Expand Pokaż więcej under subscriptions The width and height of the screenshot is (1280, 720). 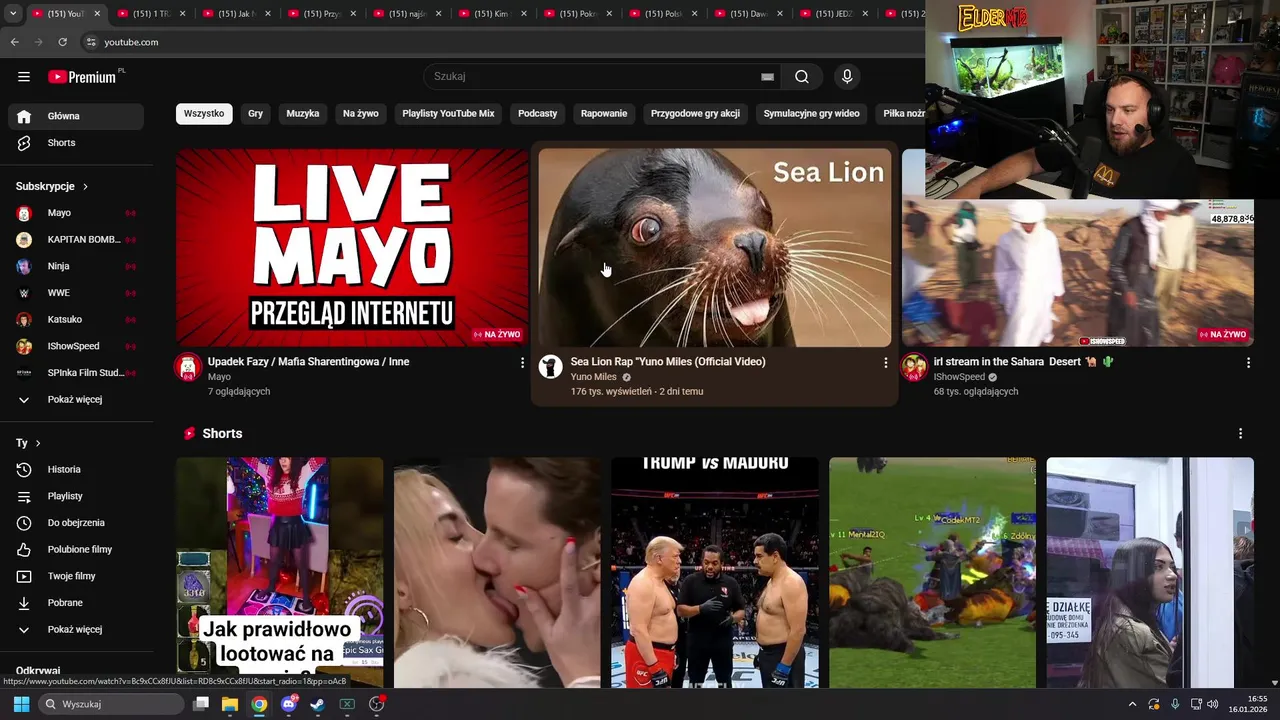pyautogui.click(x=76, y=399)
